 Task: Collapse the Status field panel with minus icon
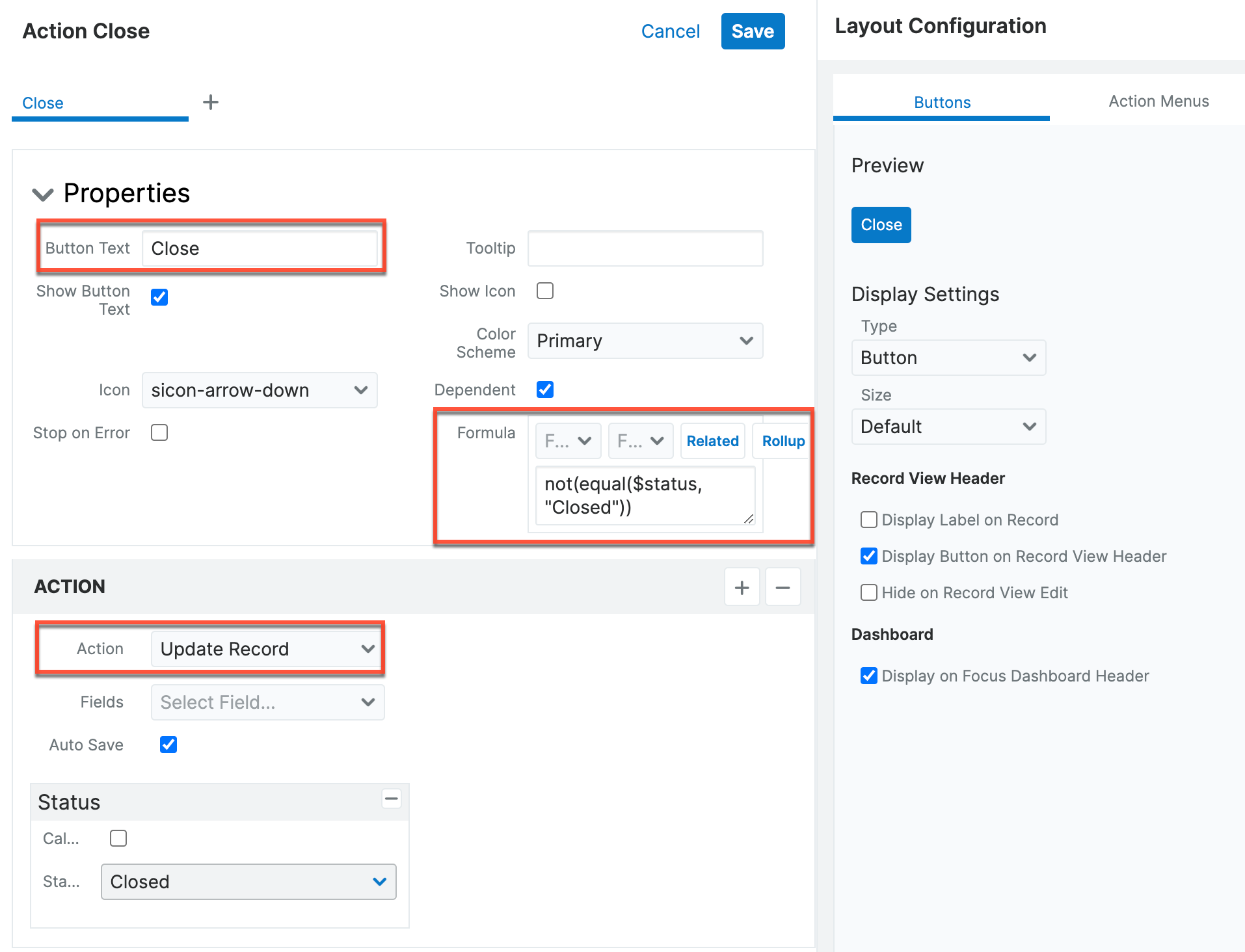391,799
